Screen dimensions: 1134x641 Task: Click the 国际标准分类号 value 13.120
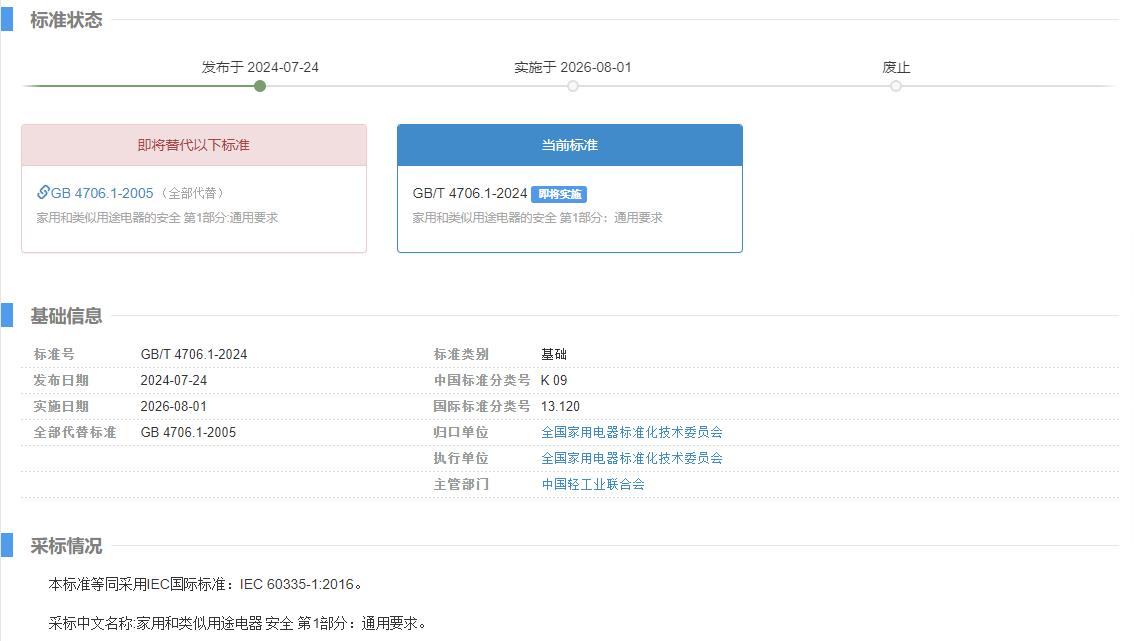point(560,407)
